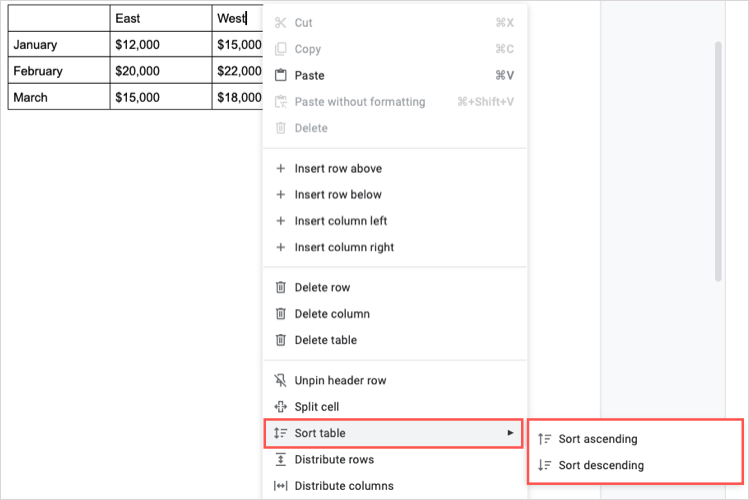Click the trash icon beside Delete table
The height and width of the screenshot is (500, 749).
tap(281, 340)
